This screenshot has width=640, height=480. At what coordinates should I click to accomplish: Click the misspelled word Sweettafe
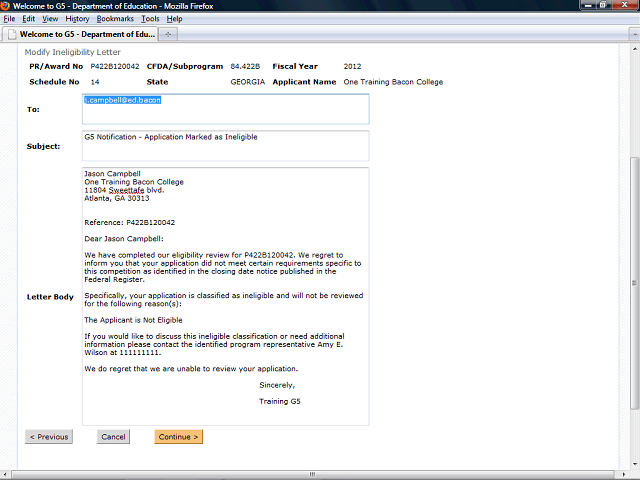[x=126, y=190]
